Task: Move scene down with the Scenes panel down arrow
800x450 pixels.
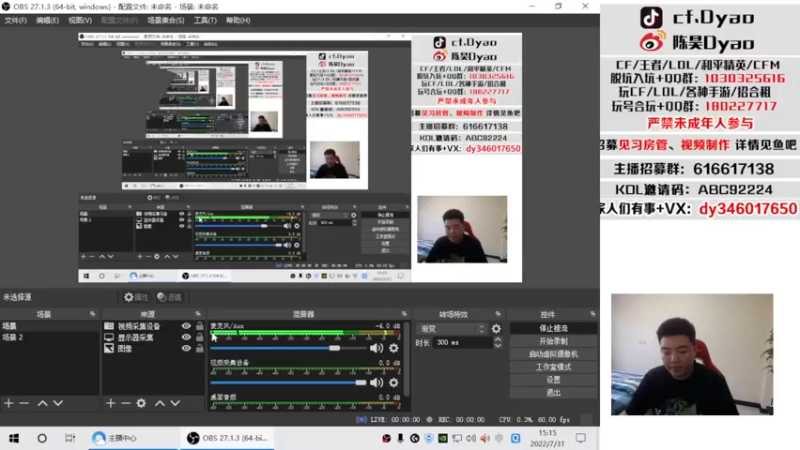Action: click(x=58, y=403)
